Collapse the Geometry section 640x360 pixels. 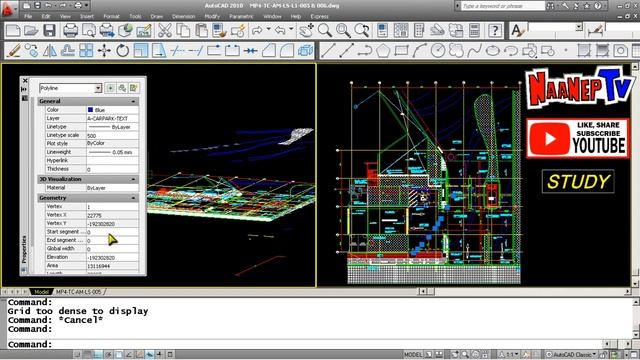(x=133, y=198)
